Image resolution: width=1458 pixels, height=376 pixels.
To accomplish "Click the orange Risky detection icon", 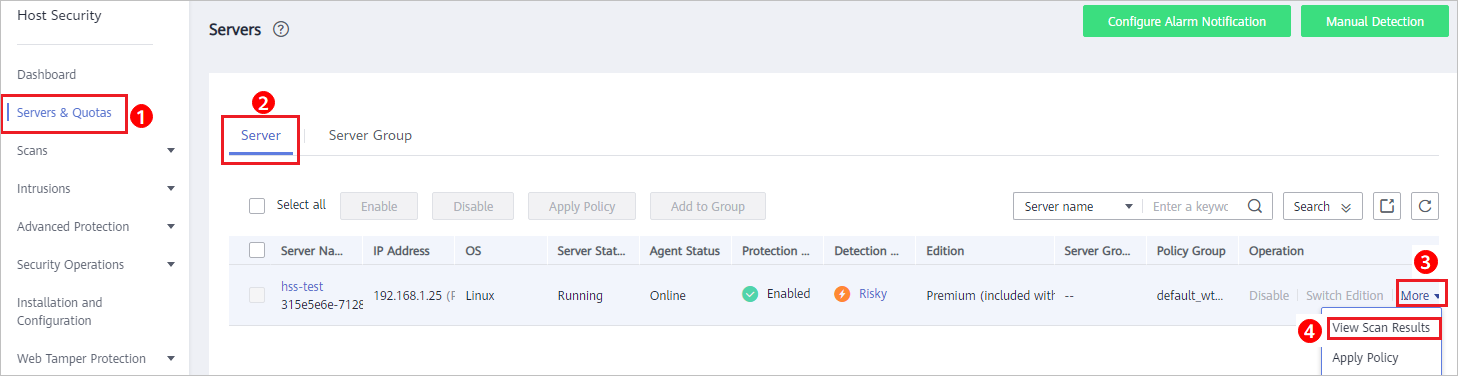I will click(842, 294).
